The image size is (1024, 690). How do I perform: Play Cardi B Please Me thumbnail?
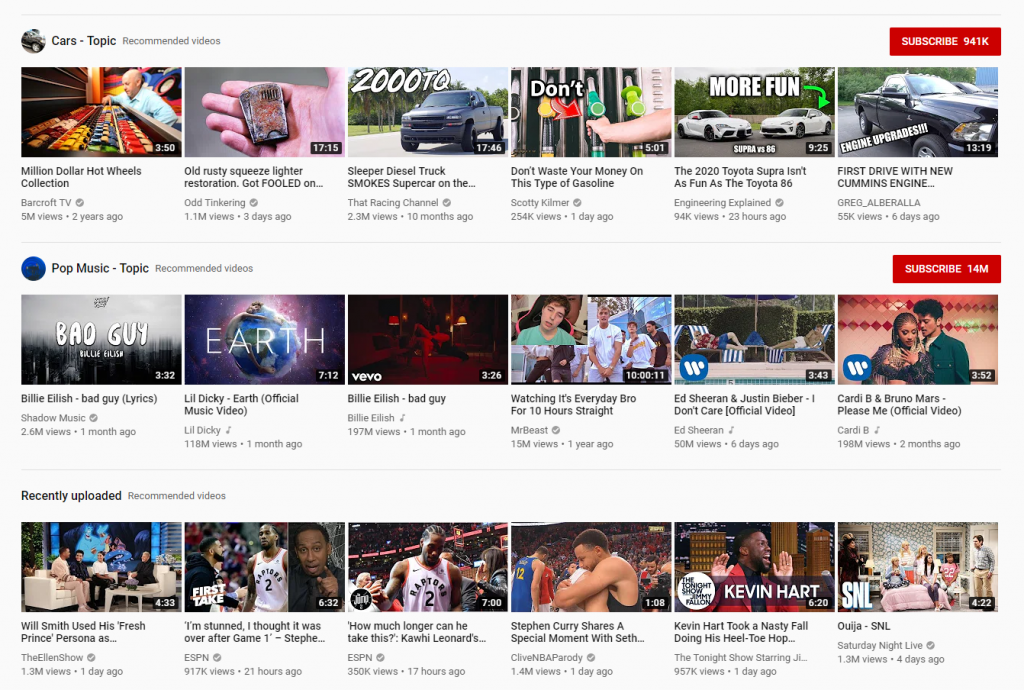coord(918,339)
